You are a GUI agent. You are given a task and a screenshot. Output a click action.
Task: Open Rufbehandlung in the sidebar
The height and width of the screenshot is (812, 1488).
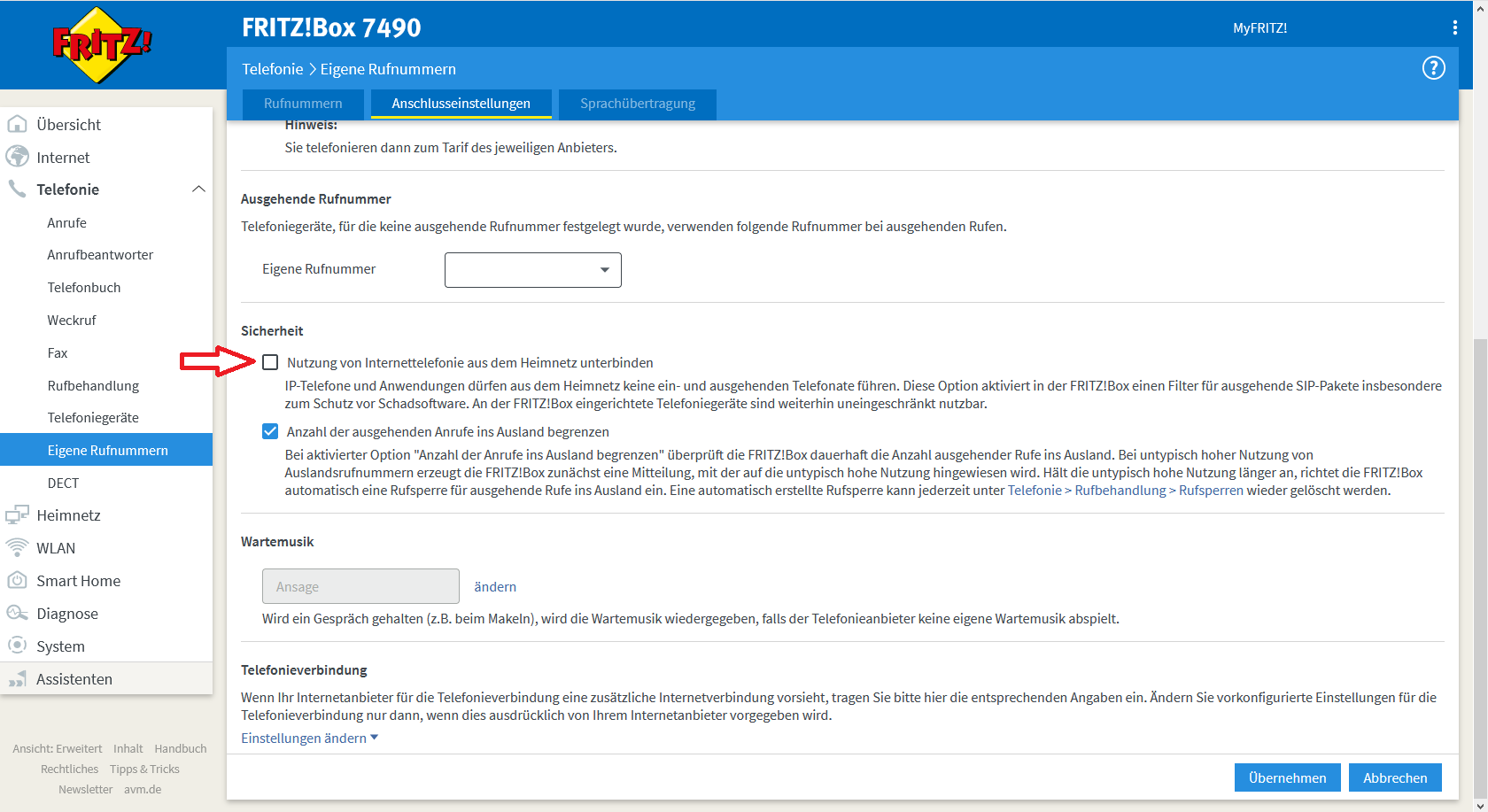[93, 386]
